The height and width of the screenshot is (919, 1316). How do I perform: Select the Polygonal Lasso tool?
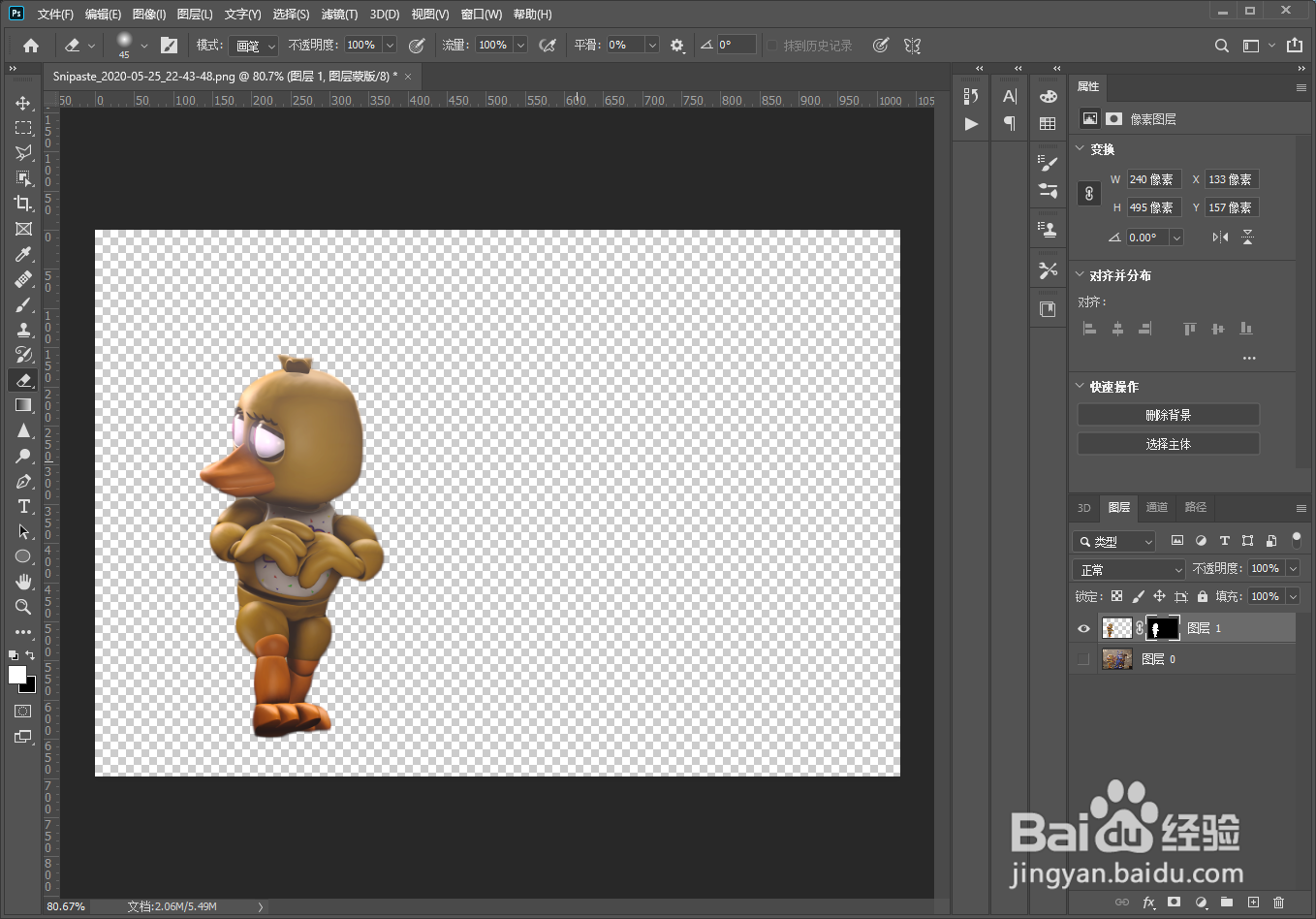[23, 153]
